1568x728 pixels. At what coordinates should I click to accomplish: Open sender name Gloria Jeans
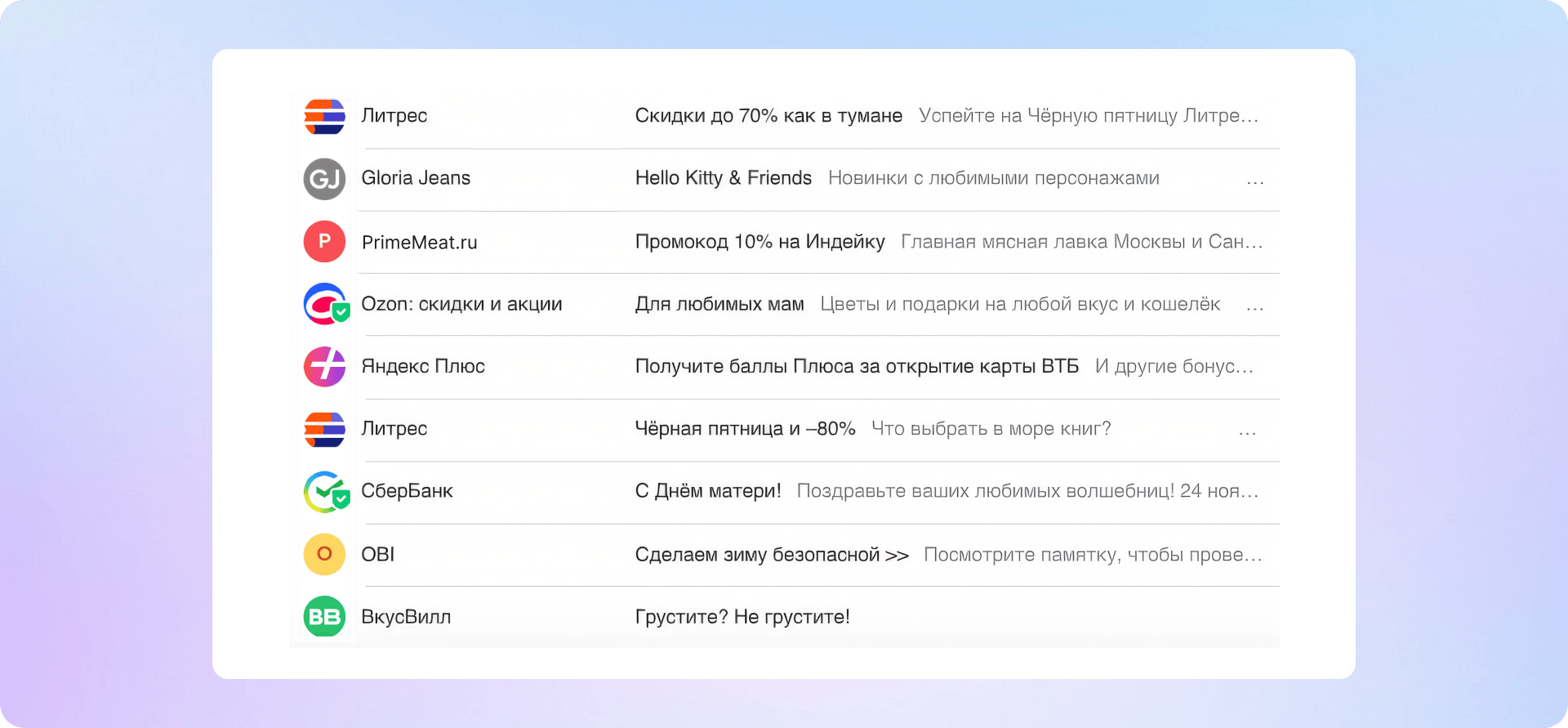point(416,178)
